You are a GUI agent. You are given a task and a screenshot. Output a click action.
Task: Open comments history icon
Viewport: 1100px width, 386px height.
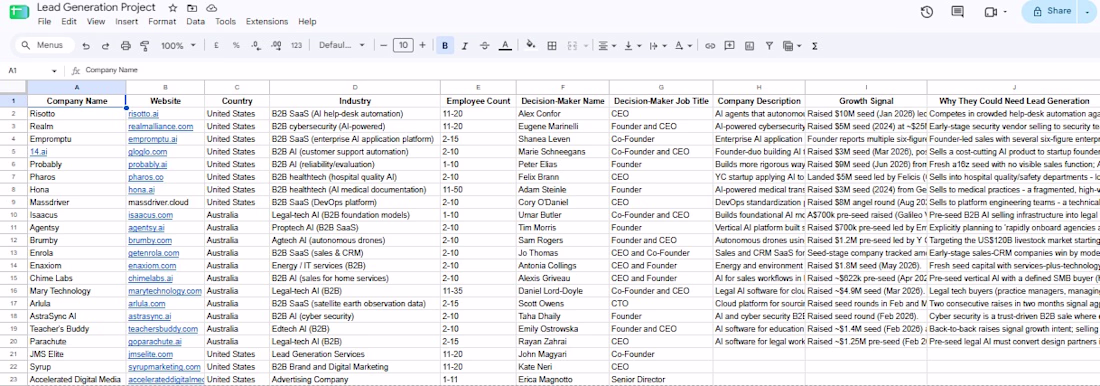click(x=957, y=12)
